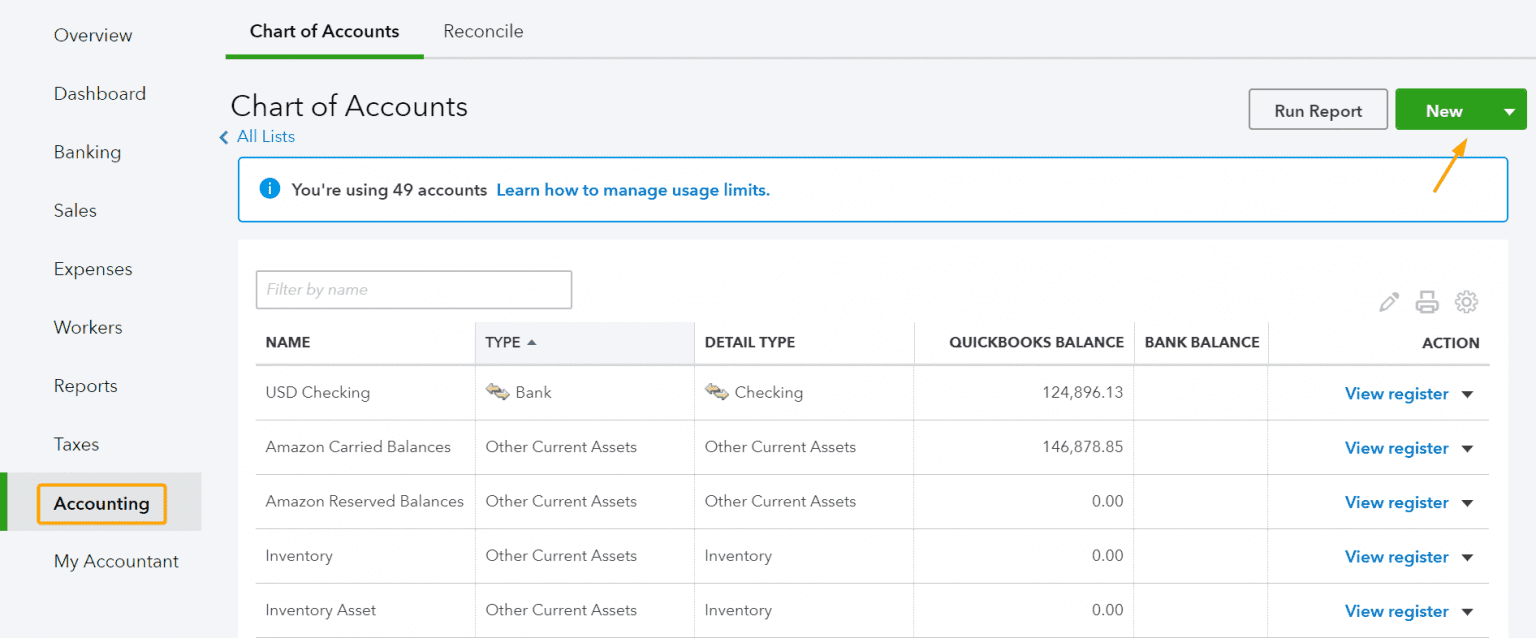1536x638 pixels.
Task: Click the Checking detail type icon
Action: 716,392
